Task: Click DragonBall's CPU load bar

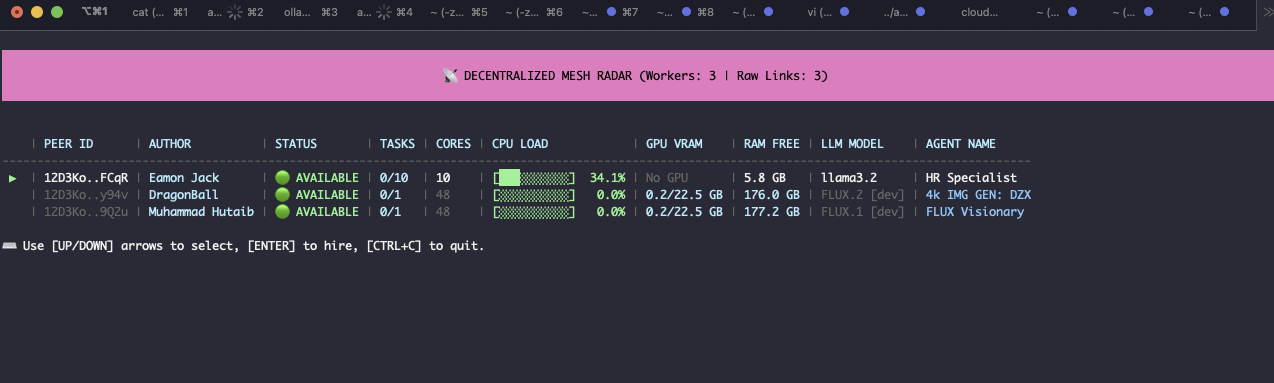Action: tap(534, 195)
